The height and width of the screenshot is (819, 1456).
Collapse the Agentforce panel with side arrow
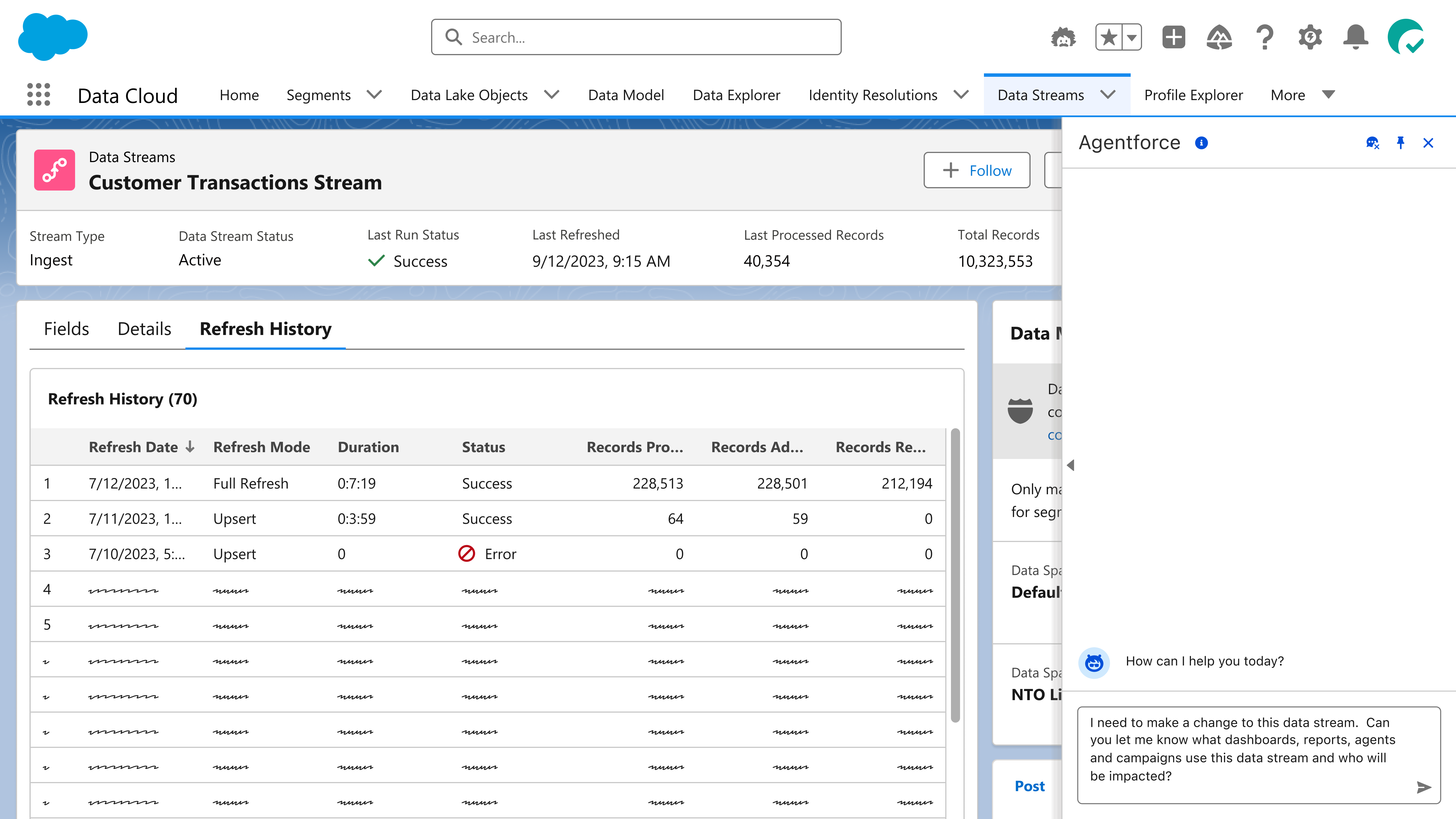[x=1070, y=465]
